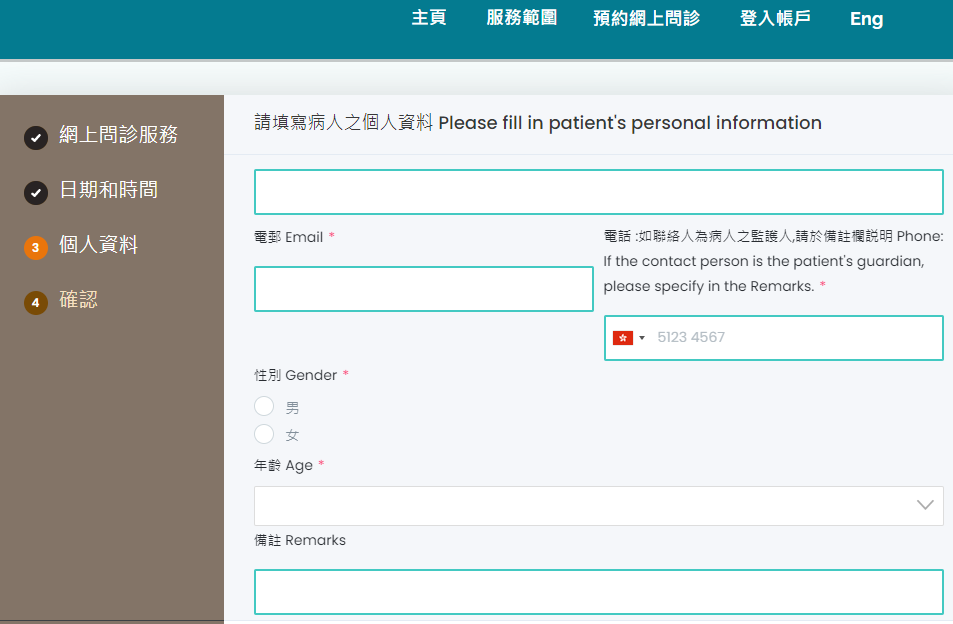The height and width of the screenshot is (624, 953).
Task: Click the 備註 Remarks text field
Action: [x=599, y=592]
